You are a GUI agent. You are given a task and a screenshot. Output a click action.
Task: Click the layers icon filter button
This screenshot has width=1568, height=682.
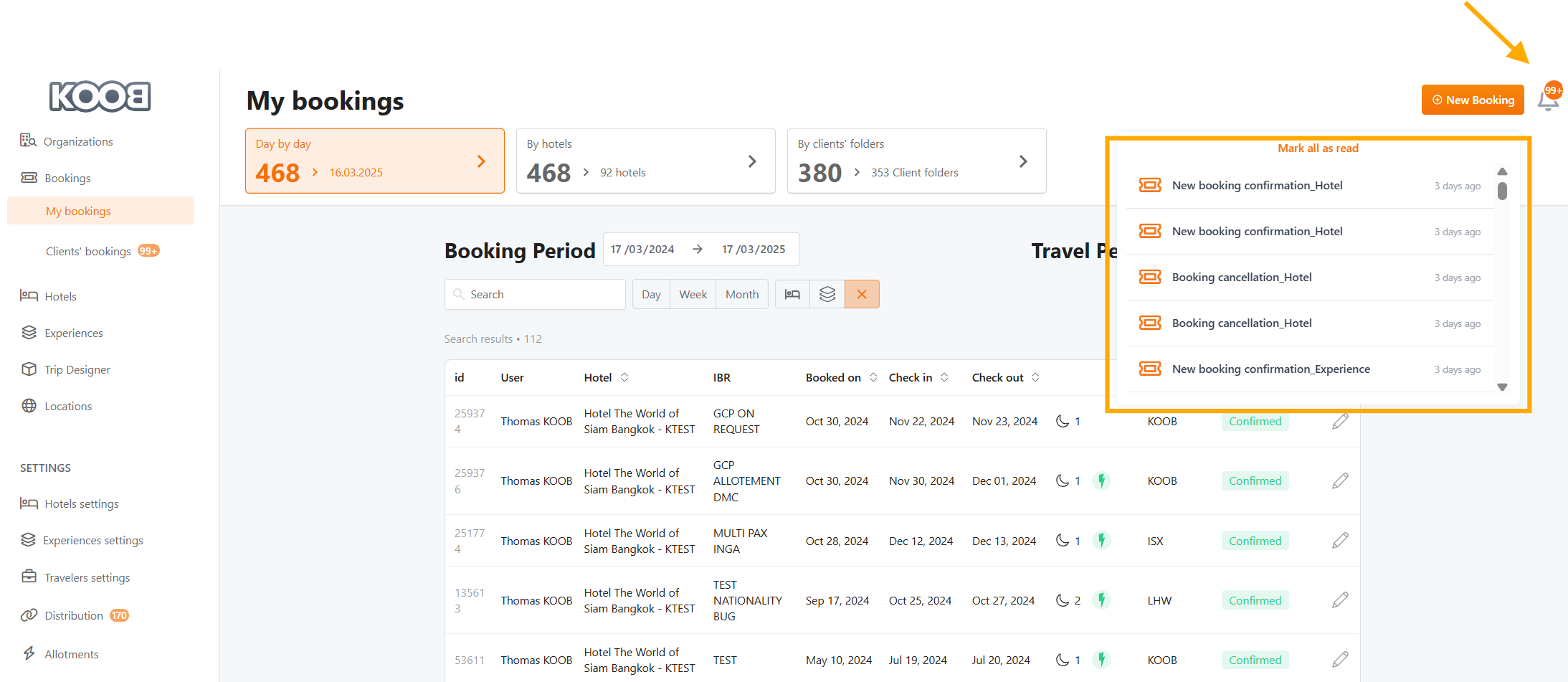(827, 294)
